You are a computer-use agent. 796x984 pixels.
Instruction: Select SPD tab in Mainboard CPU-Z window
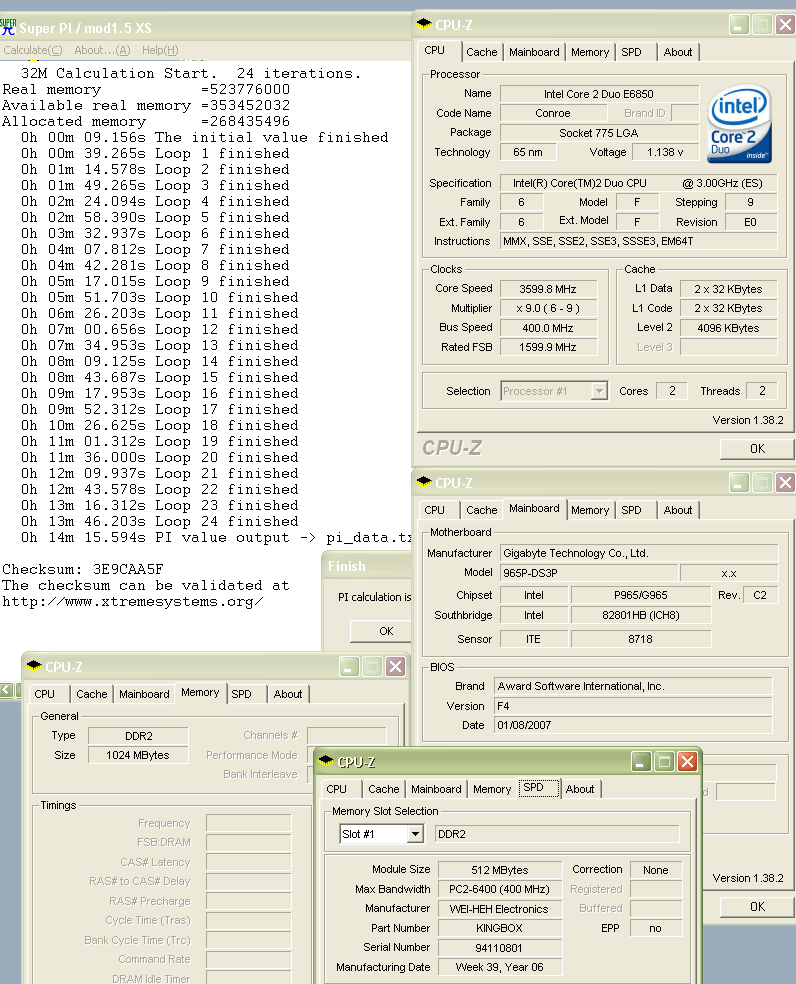click(632, 510)
